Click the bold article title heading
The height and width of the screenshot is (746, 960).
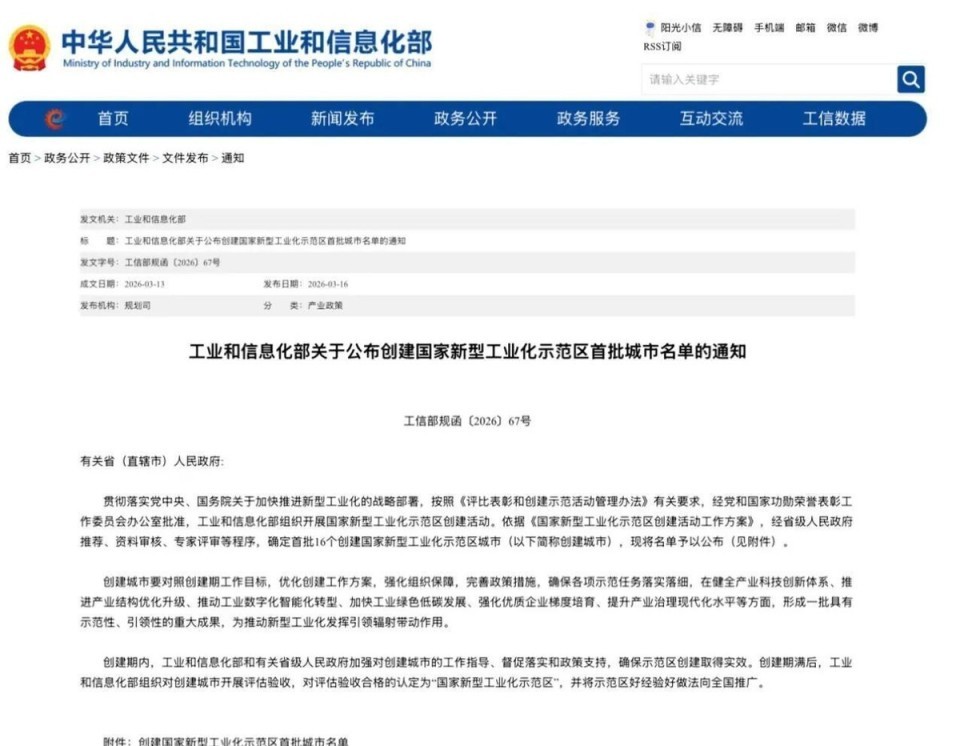[x=467, y=352]
